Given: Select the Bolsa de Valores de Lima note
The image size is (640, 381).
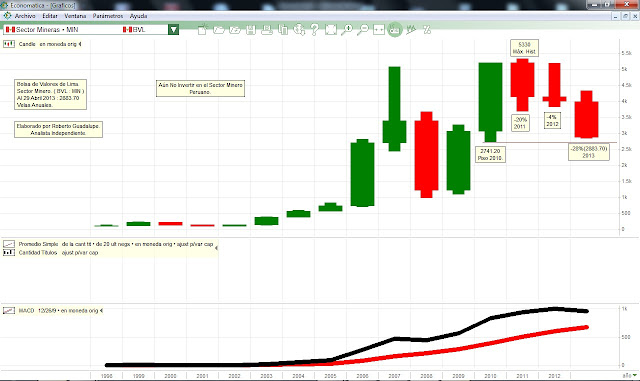Looking at the screenshot, I should 50,94.
